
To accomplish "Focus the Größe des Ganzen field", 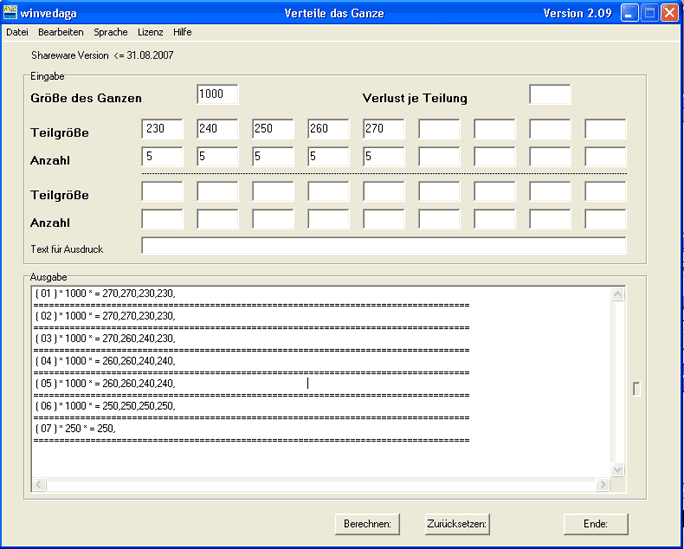I will coord(217,94).
